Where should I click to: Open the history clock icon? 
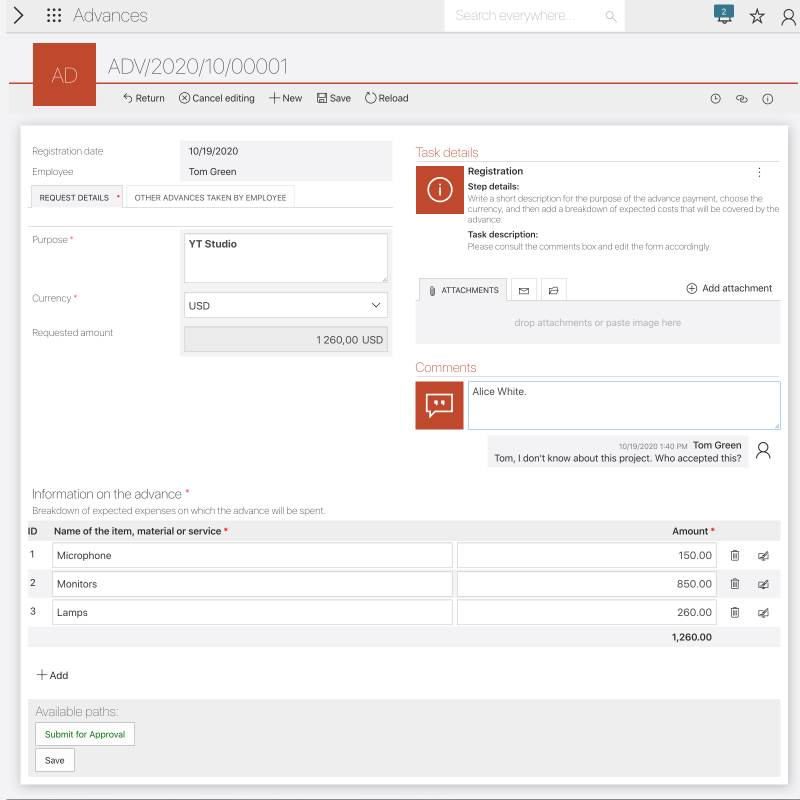715,99
